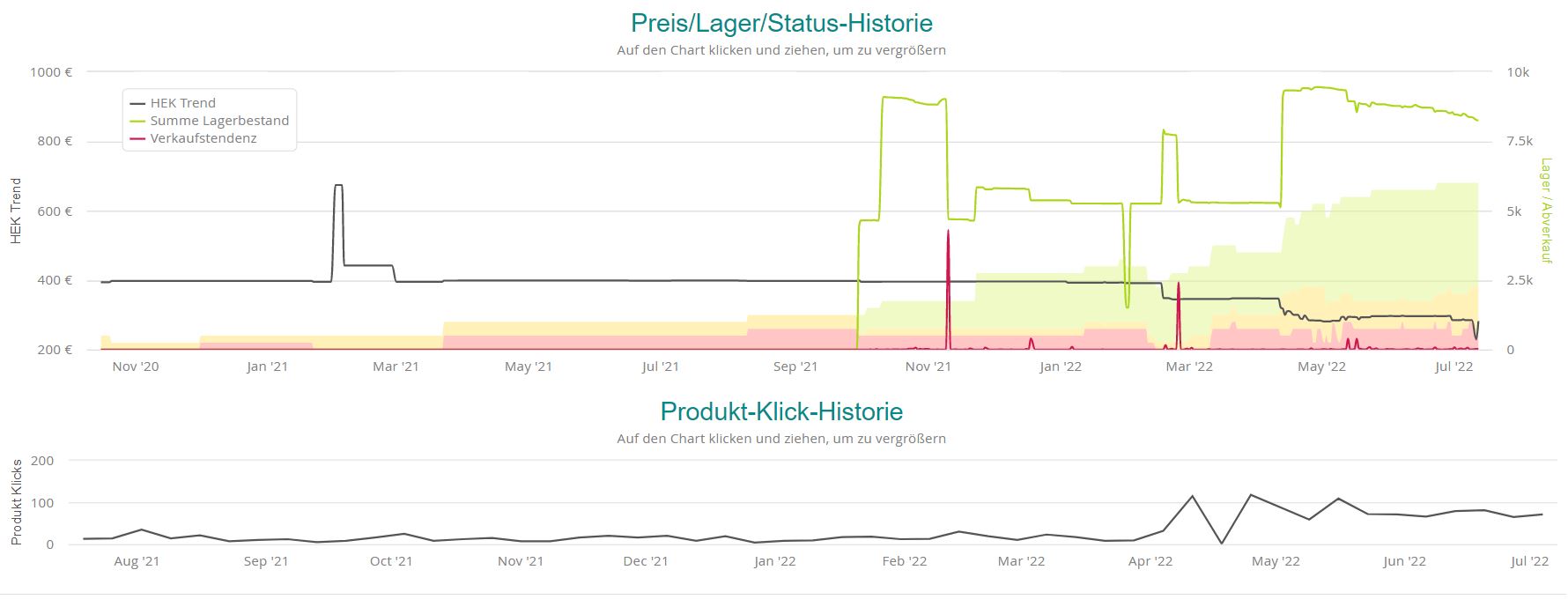Toggle the HEK Trend legend entry
Screen dimensions: 1568x607
[182, 103]
